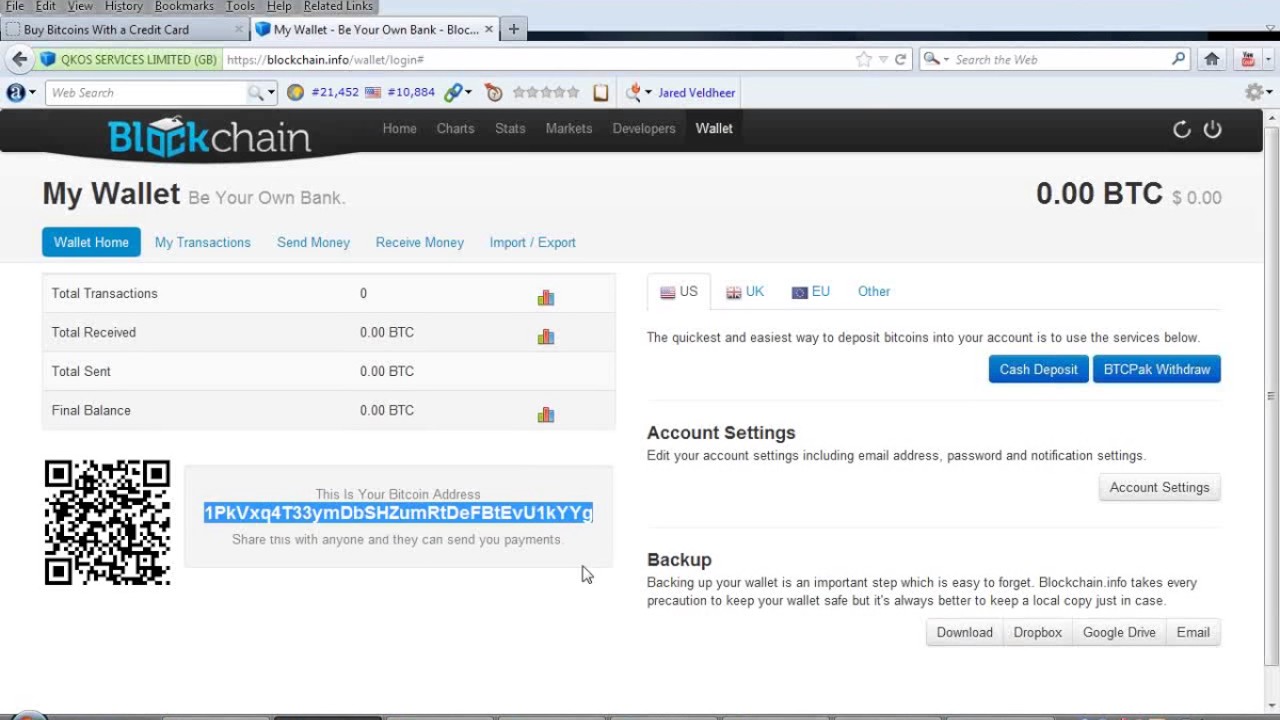Click the toolbar settings gear icon
Screen dimensions: 1280x720
pyautogui.click(x=1254, y=92)
